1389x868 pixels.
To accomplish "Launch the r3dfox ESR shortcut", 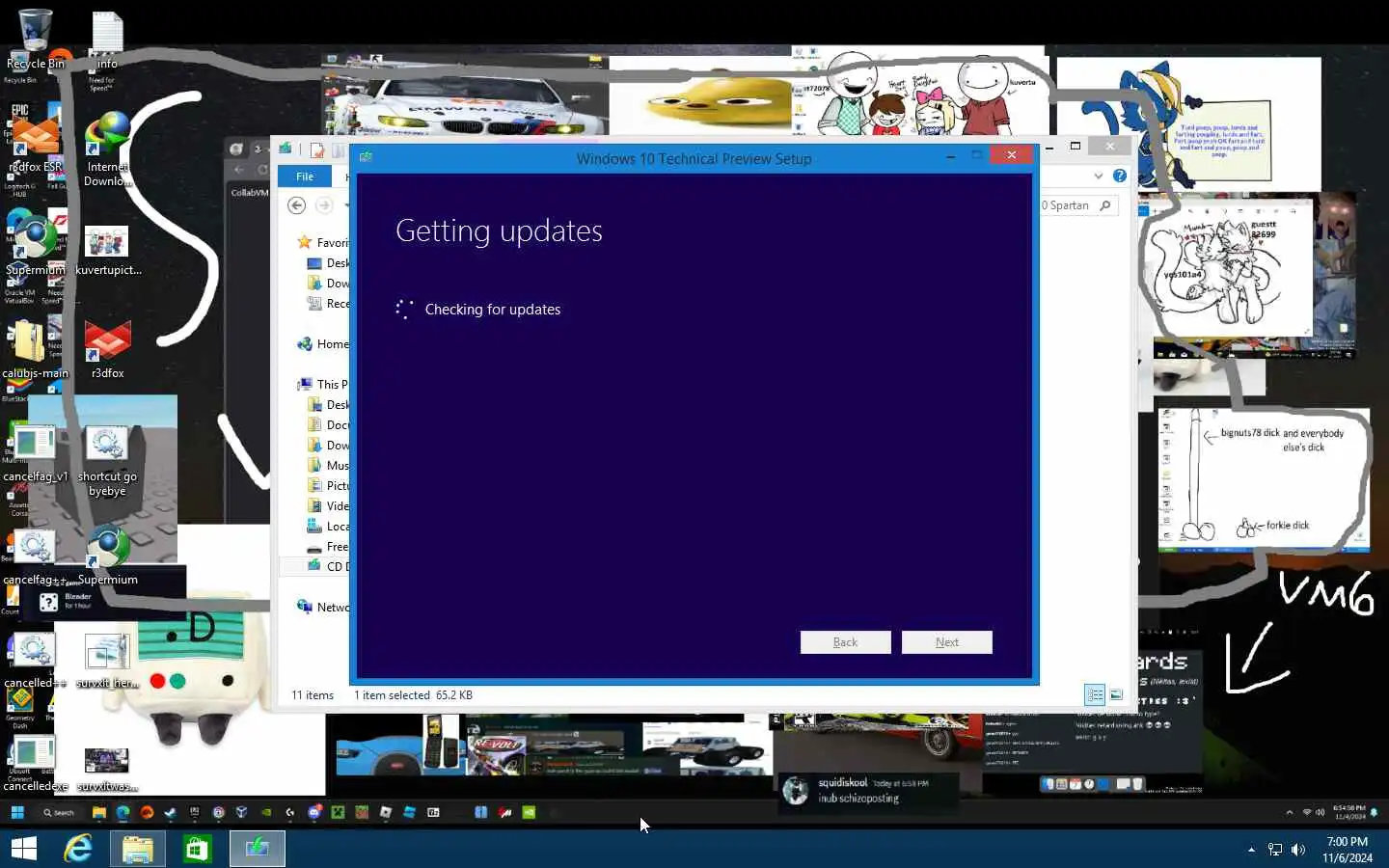I will [x=36, y=143].
